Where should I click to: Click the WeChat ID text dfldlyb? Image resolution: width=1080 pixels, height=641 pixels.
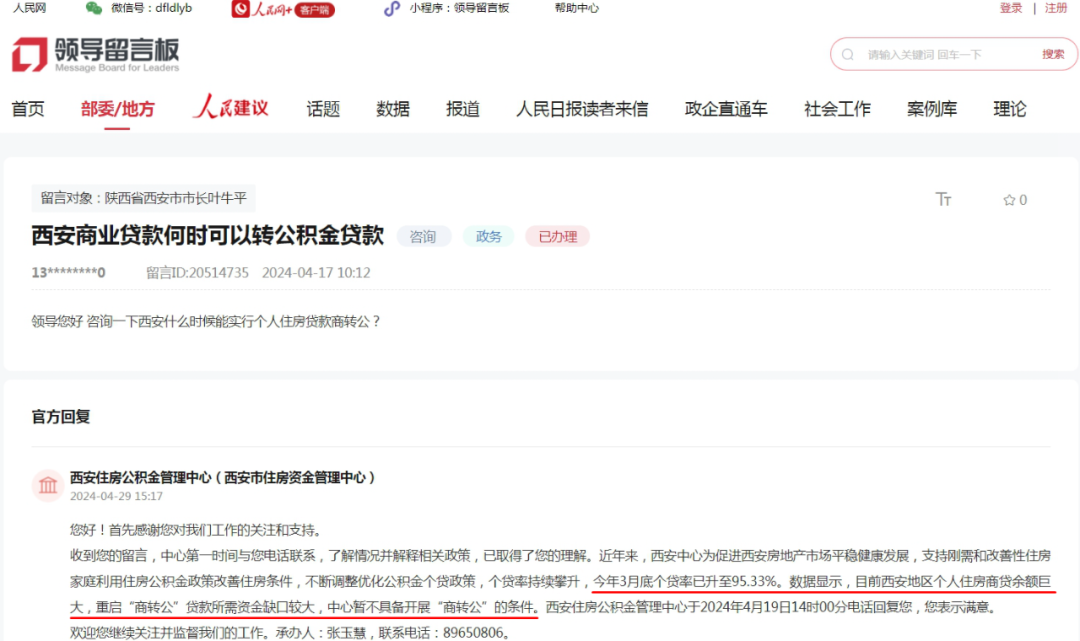(174, 8)
